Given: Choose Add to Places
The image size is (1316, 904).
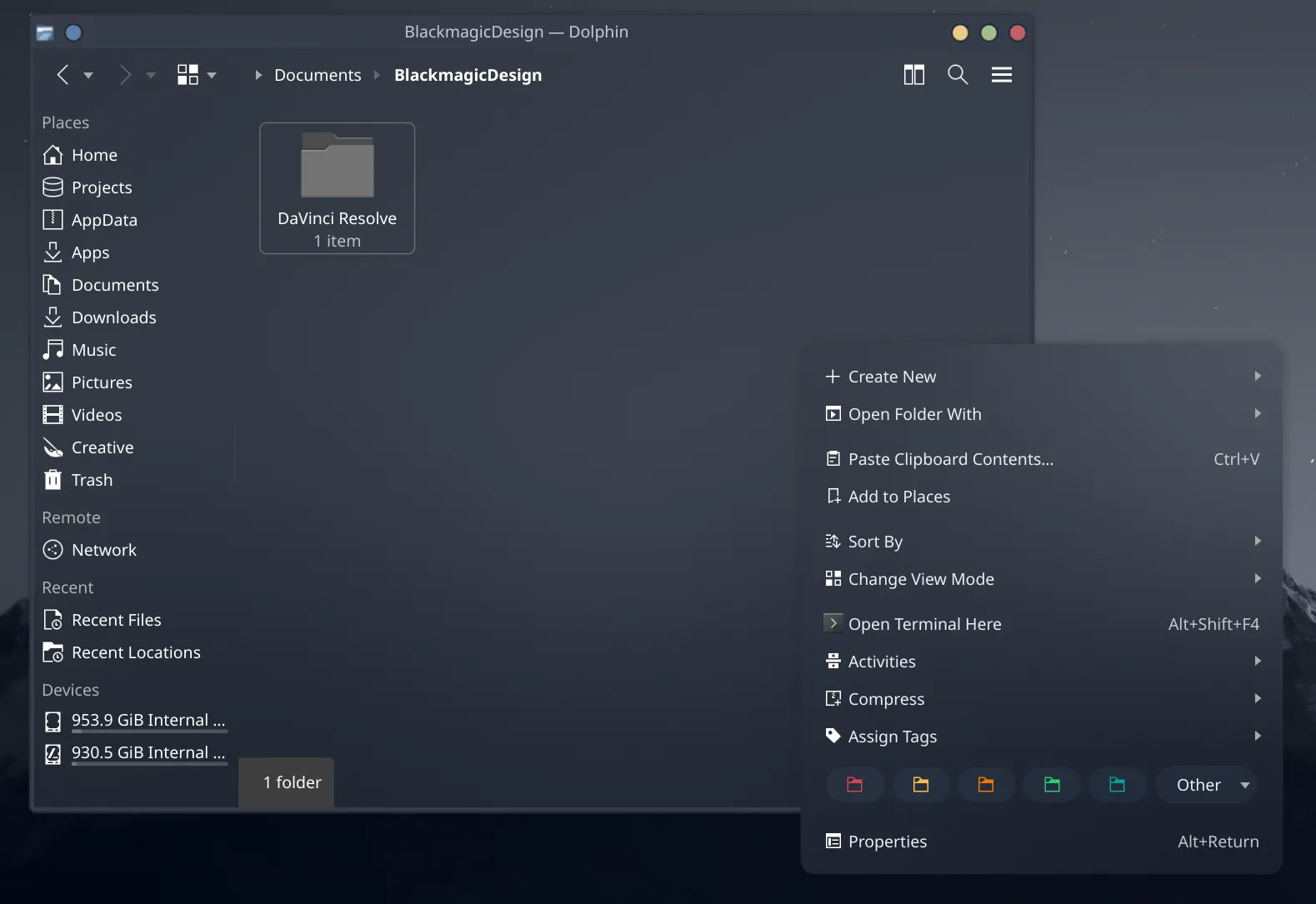Looking at the screenshot, I should click(1042, 497).
